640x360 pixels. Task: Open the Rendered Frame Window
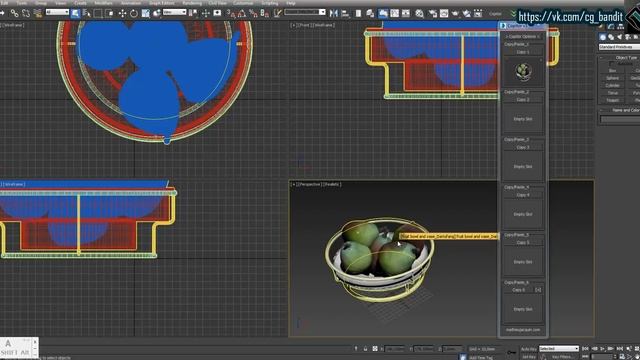tap(444, 13)
